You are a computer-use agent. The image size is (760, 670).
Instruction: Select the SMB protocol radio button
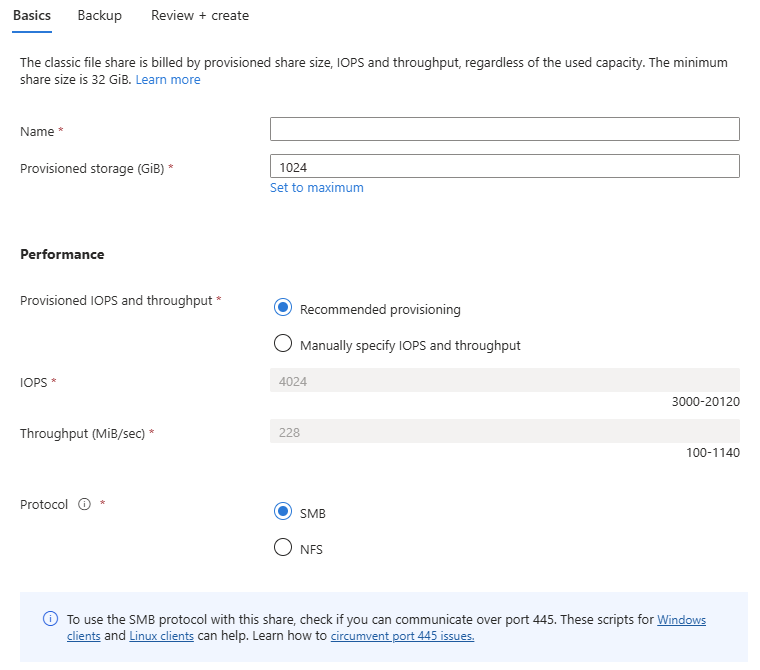[x=283, y=511]
